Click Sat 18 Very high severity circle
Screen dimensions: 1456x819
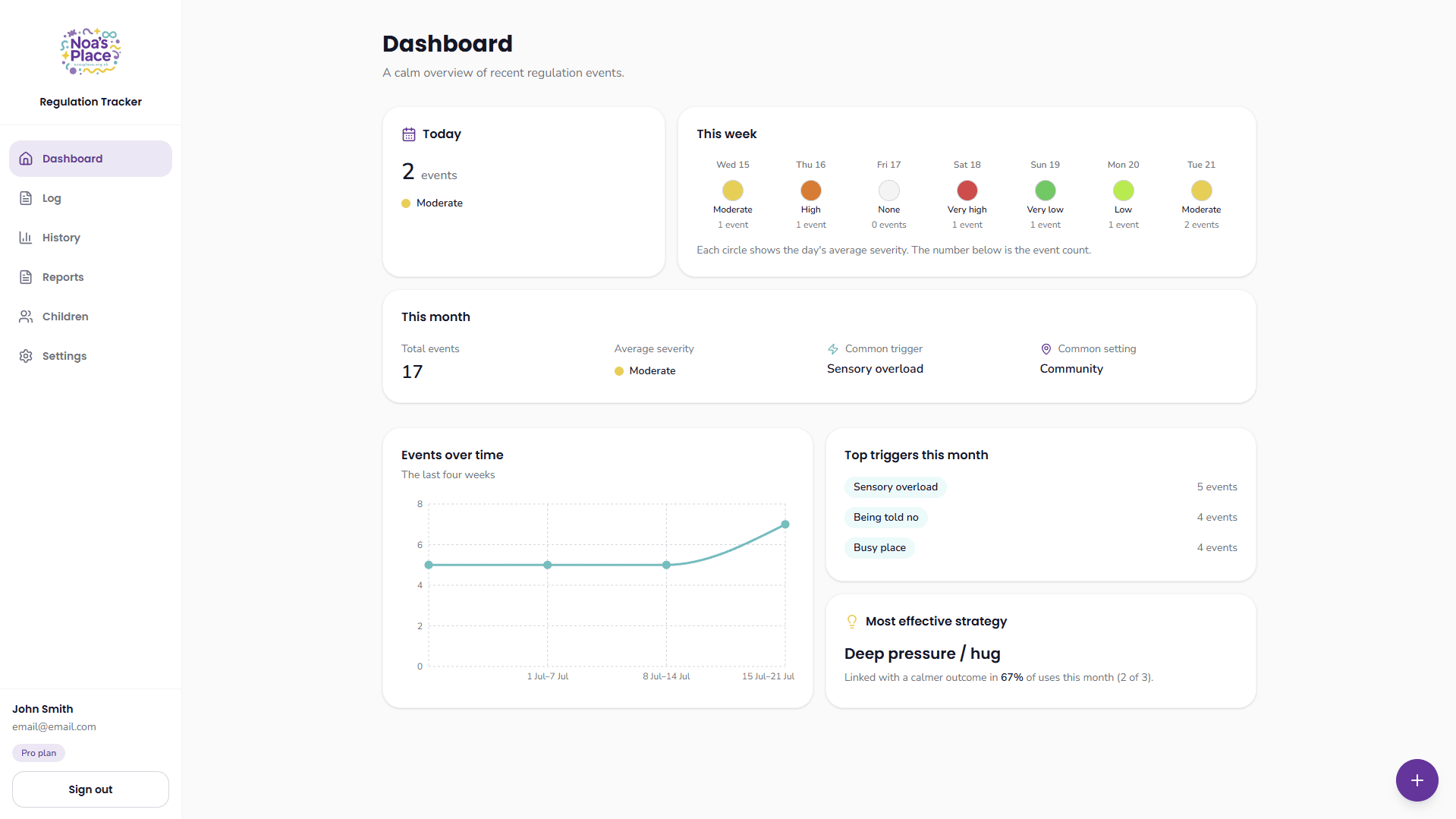point(967,191)
